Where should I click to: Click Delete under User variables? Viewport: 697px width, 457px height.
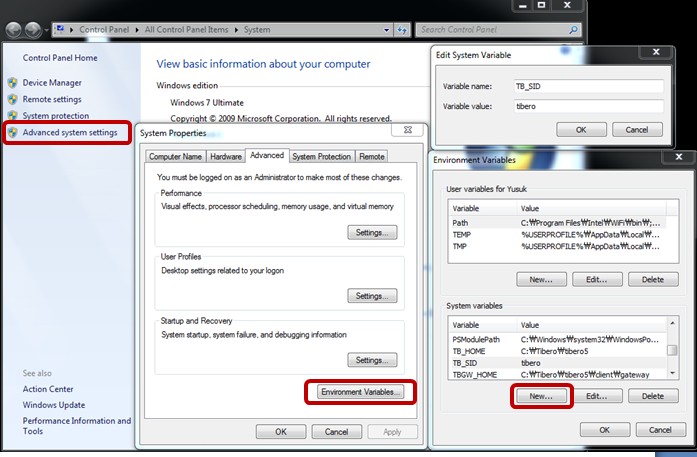click(653, 279)
